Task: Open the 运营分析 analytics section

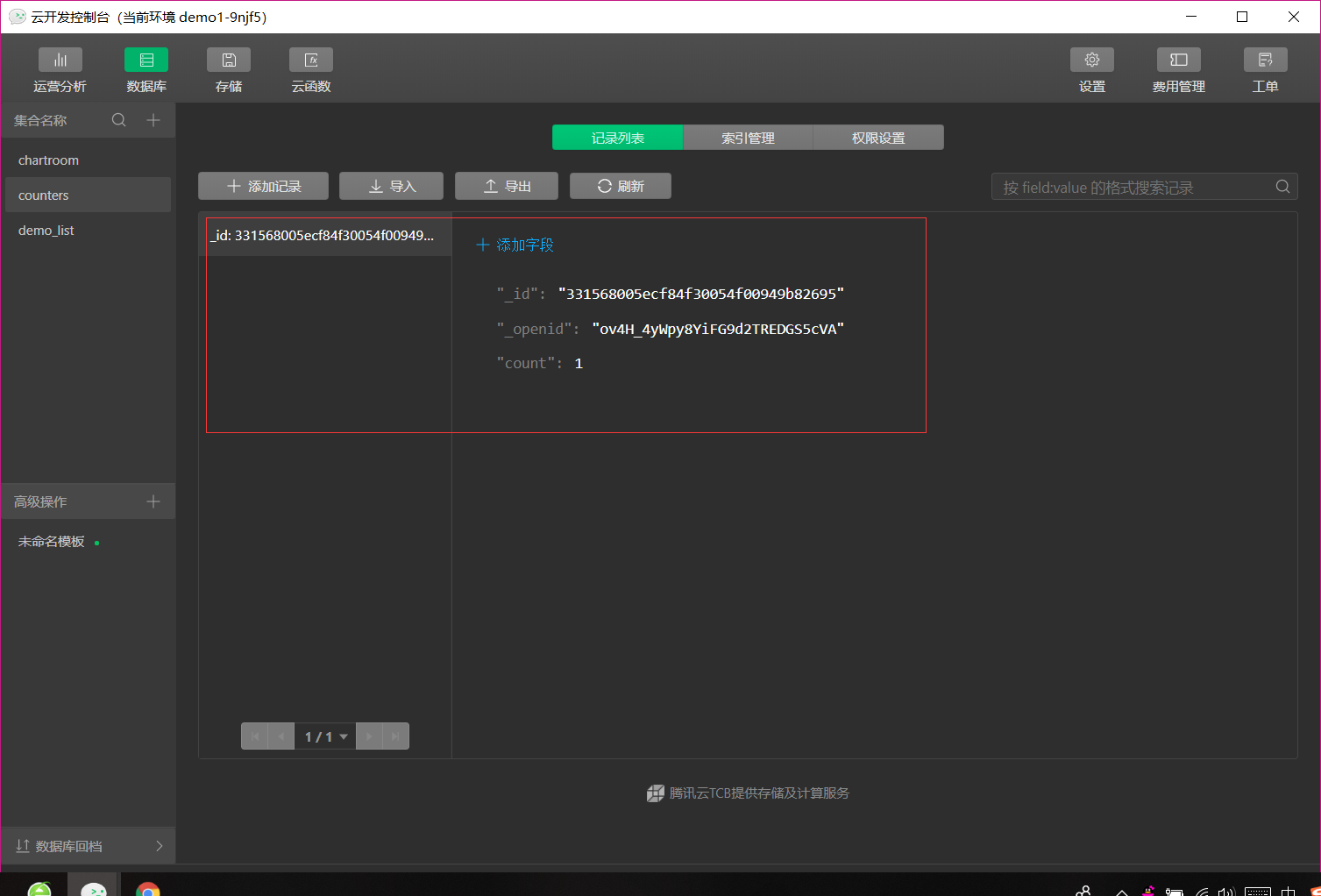Action: (x=60, y=70)
